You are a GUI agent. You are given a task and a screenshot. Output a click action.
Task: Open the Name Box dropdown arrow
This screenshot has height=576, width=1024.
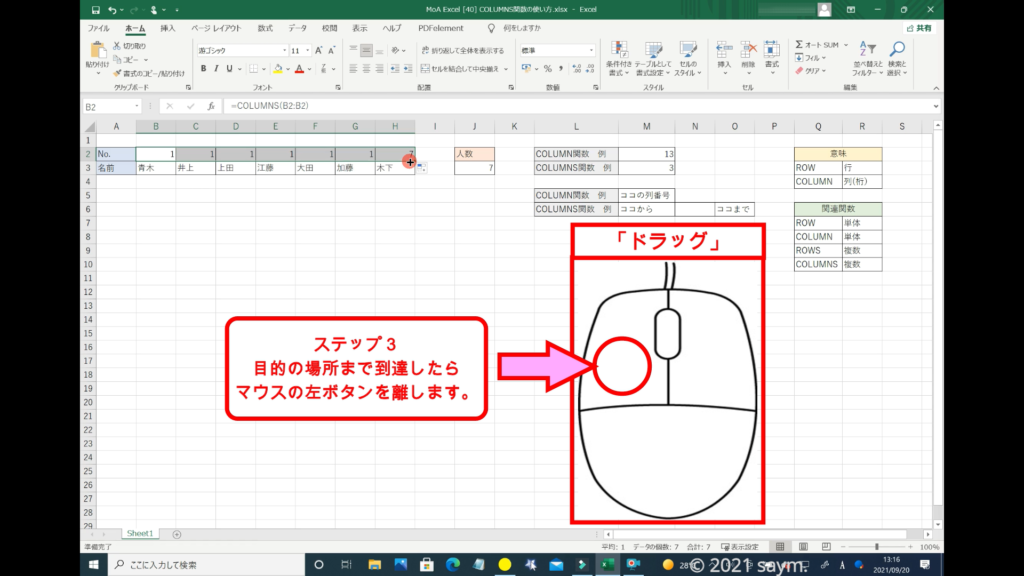click(137, 106)
